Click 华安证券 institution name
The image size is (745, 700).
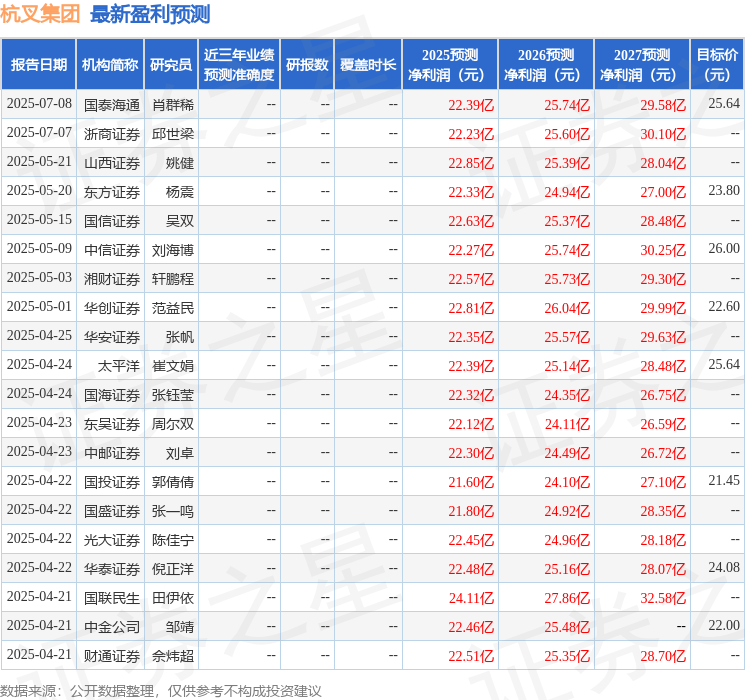112,337
